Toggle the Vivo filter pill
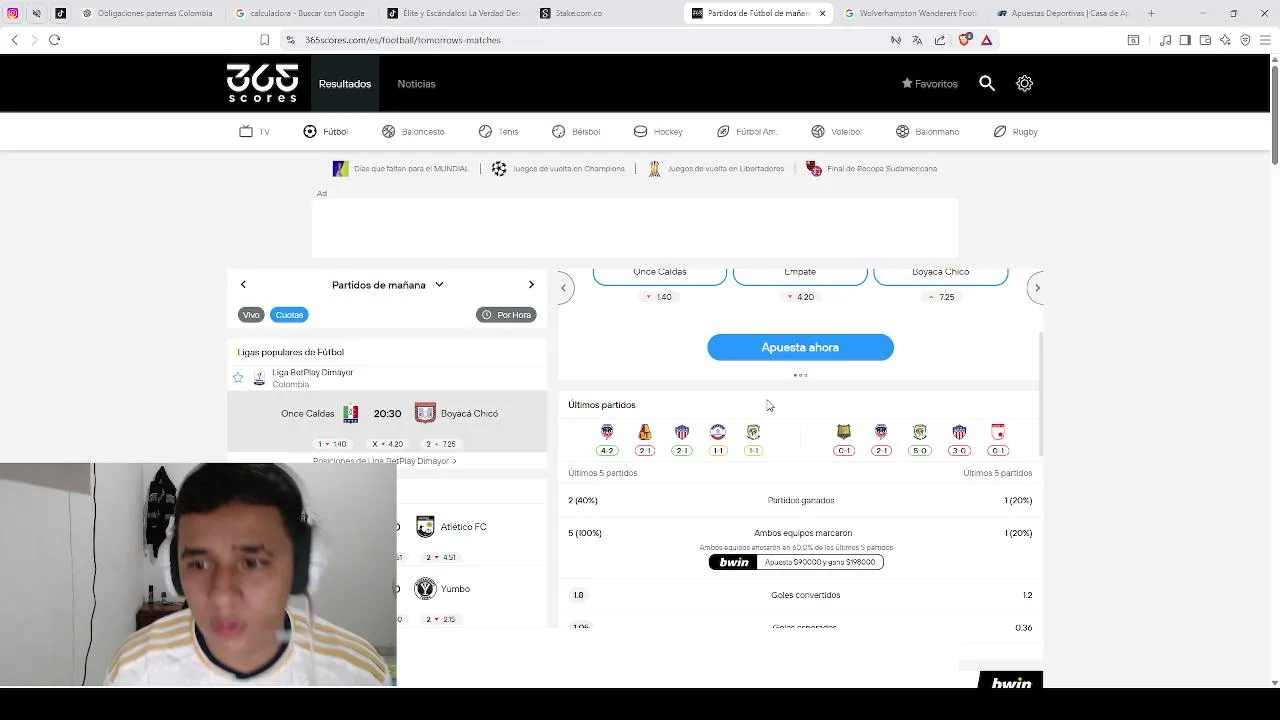 point(251,315)
